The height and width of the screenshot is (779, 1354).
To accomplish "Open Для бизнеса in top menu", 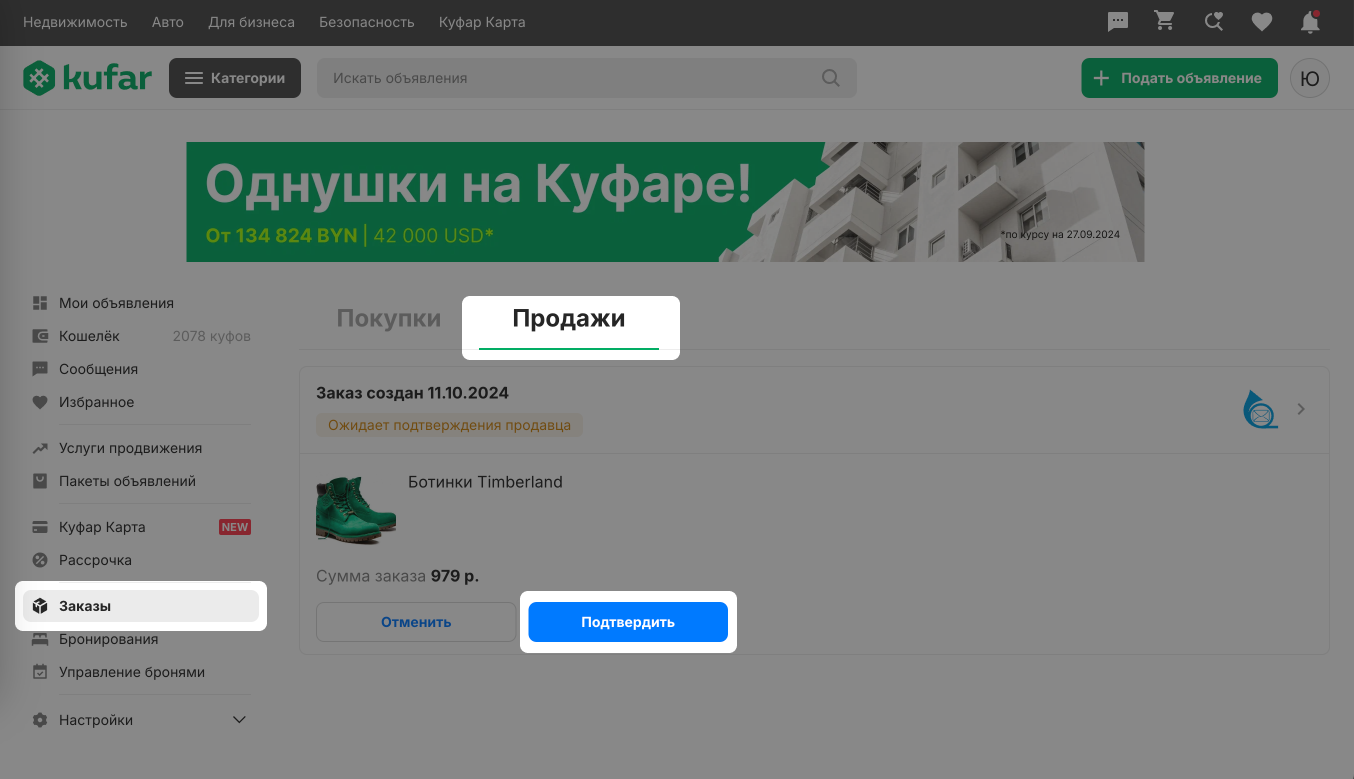I will tap(251, 22).
